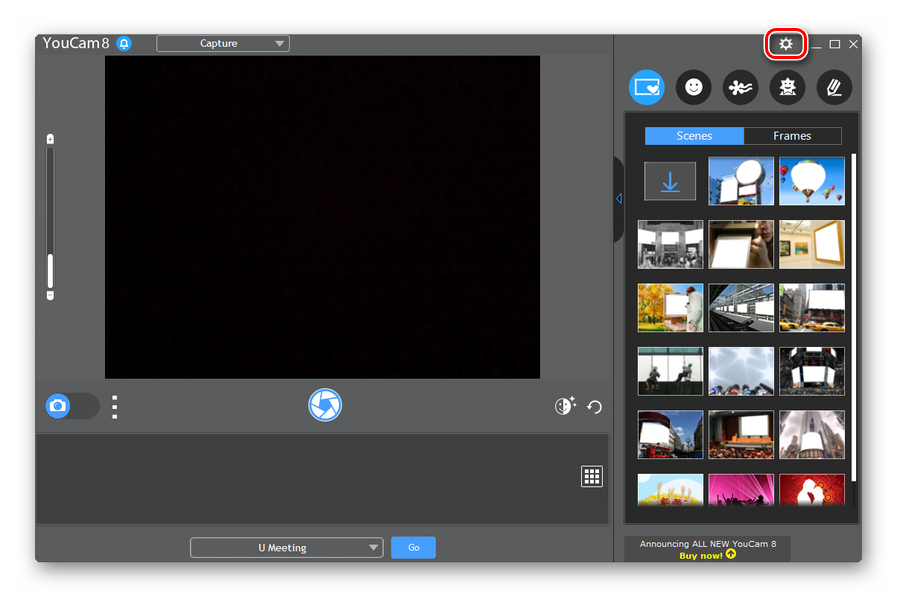Screen dimensions: 900x601
Task: Switch to the Frames tab
Action: click(x=792, y=136)
